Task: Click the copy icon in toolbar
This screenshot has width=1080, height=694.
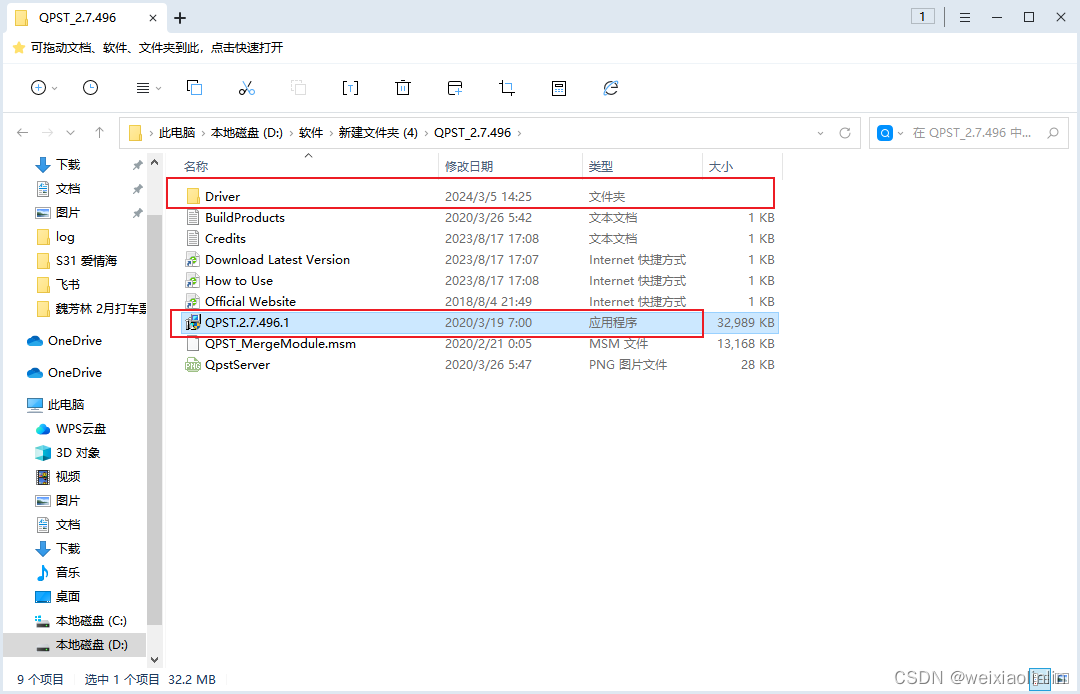Action: [x=194, y=87]
